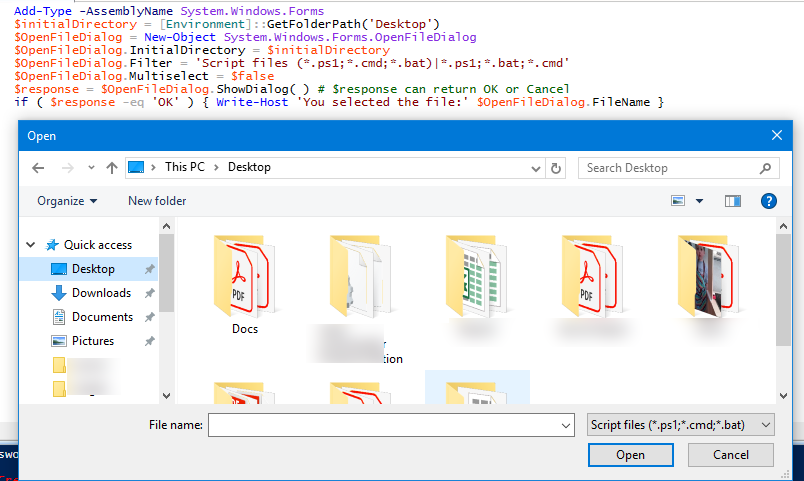Screen dimensions: 804x481
Task: Select the folder with Excel spreadsheet icon
Action: (x=477, y=276)
